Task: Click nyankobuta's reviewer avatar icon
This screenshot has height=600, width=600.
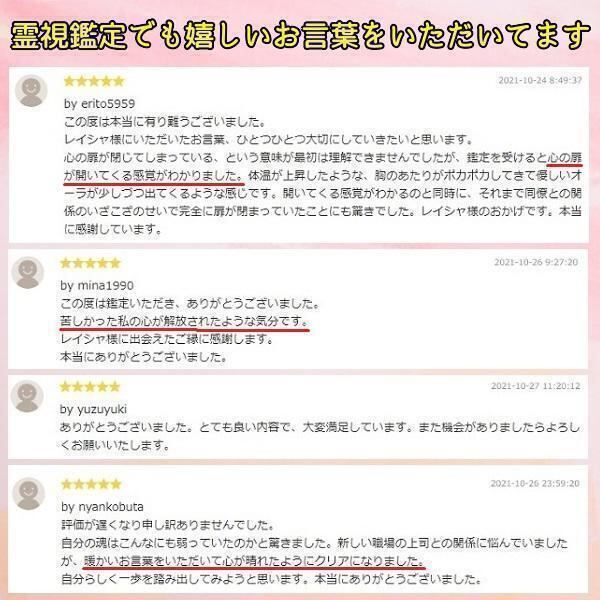Action: (x=28, y=494)
